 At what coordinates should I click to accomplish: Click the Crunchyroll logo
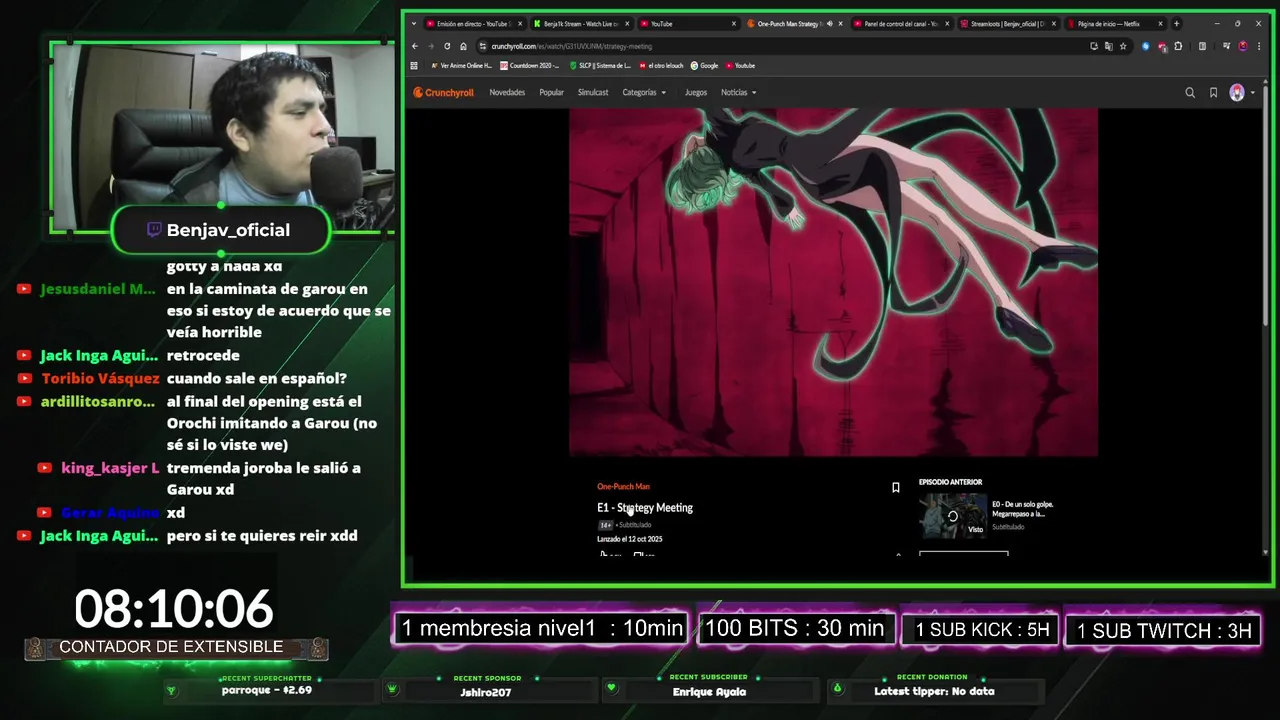(444, 93)
